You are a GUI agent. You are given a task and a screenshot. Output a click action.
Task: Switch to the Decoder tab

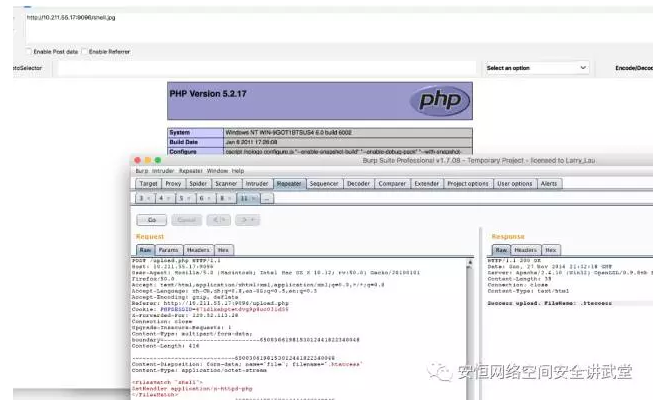pyautogui.click(x=359, y=184)
